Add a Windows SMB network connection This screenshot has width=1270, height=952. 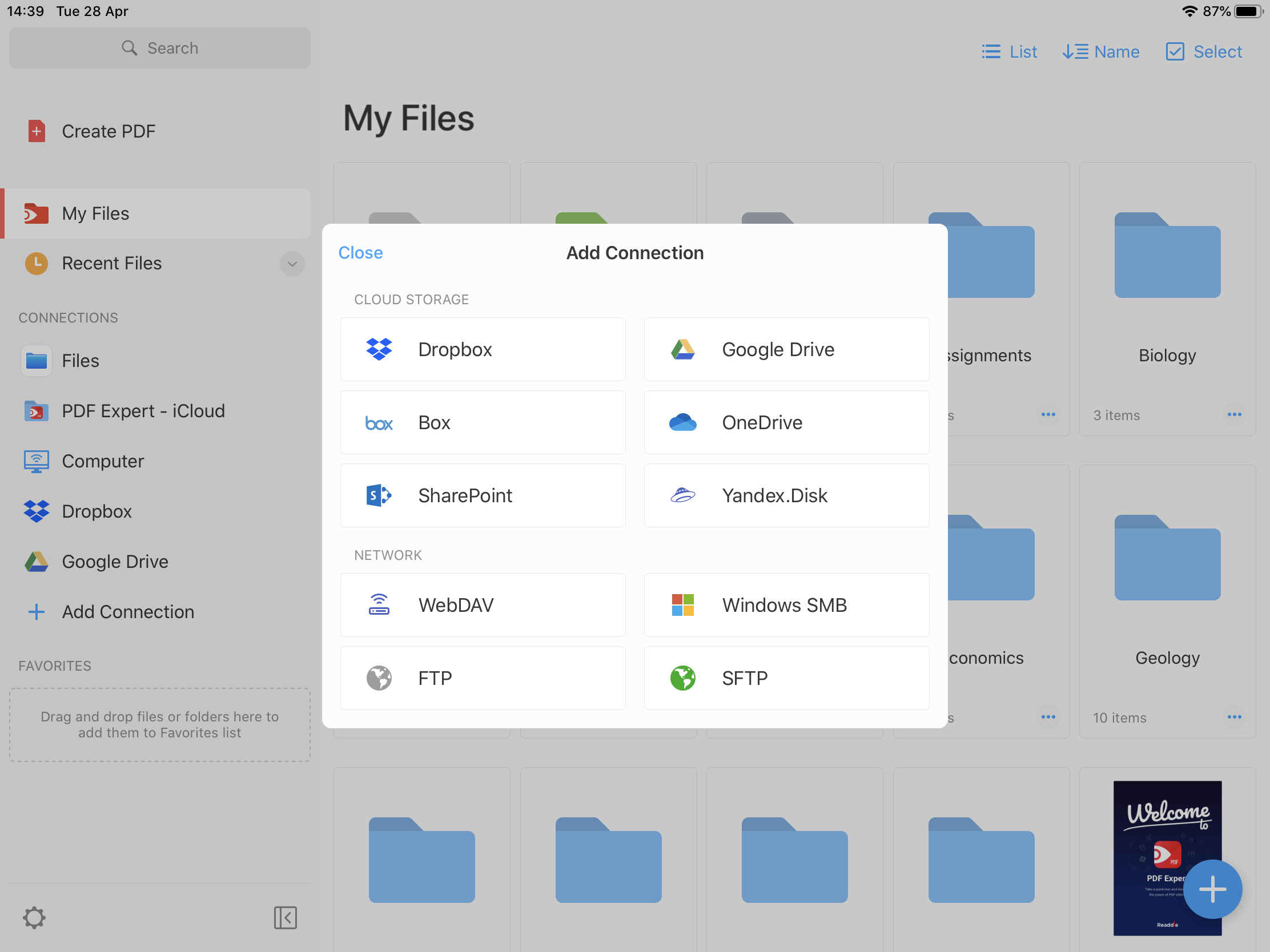click(786, 605)
